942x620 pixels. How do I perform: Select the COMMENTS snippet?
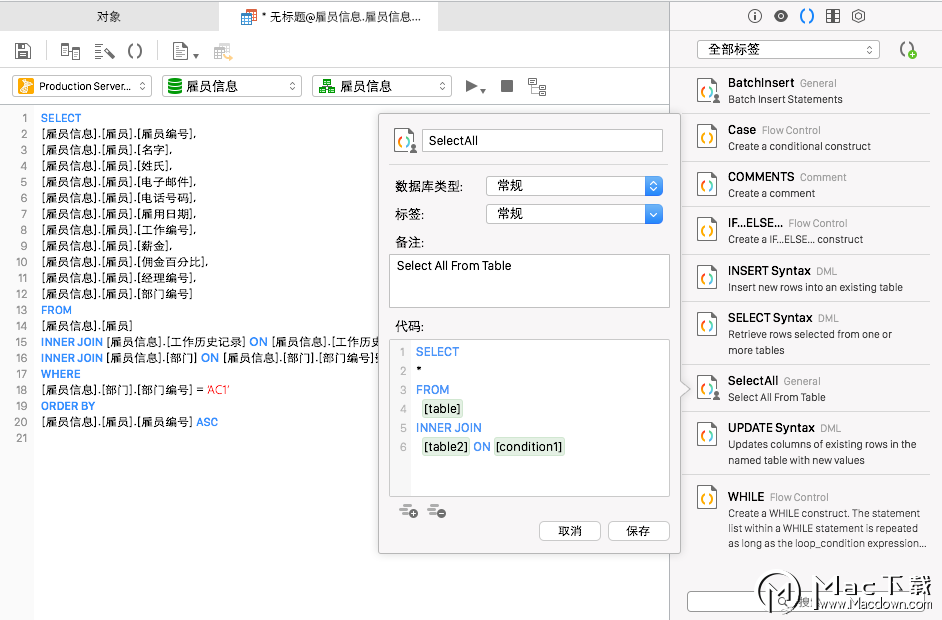click(805, 184)
